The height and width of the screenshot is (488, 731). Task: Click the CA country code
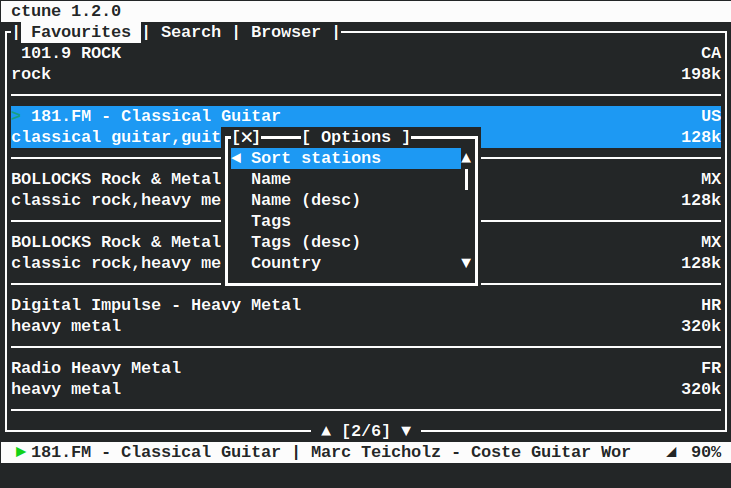(x=711, y=53)
